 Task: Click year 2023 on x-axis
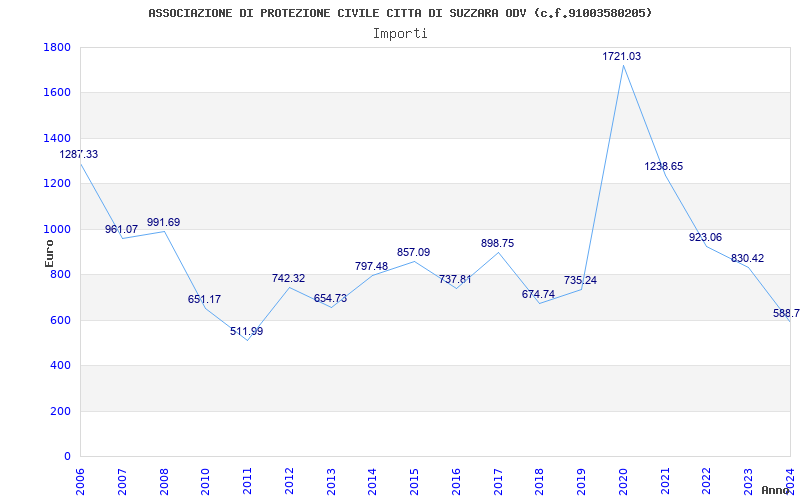[749, 483]
